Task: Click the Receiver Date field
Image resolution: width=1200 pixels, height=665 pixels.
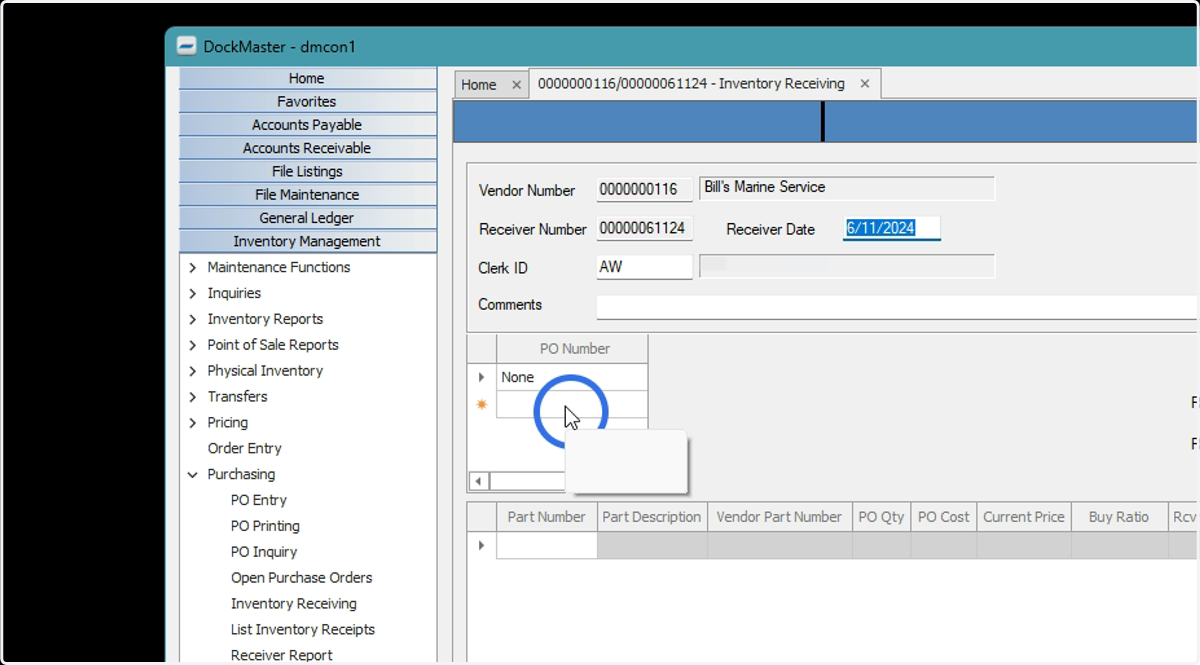Action: [x=892, y=229]
